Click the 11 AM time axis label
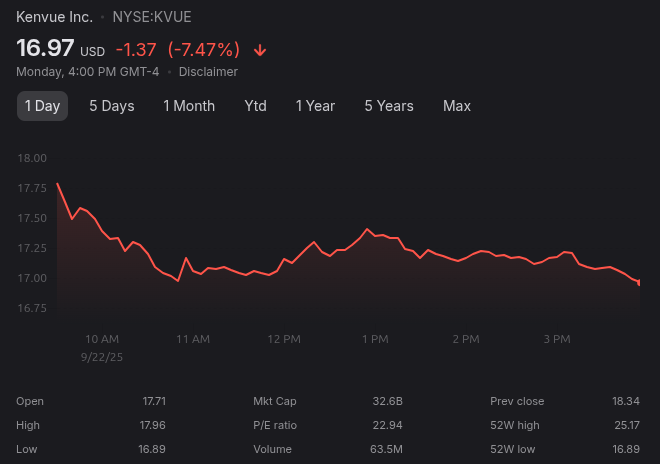660x464 pixels. click(x=193, y=339)
